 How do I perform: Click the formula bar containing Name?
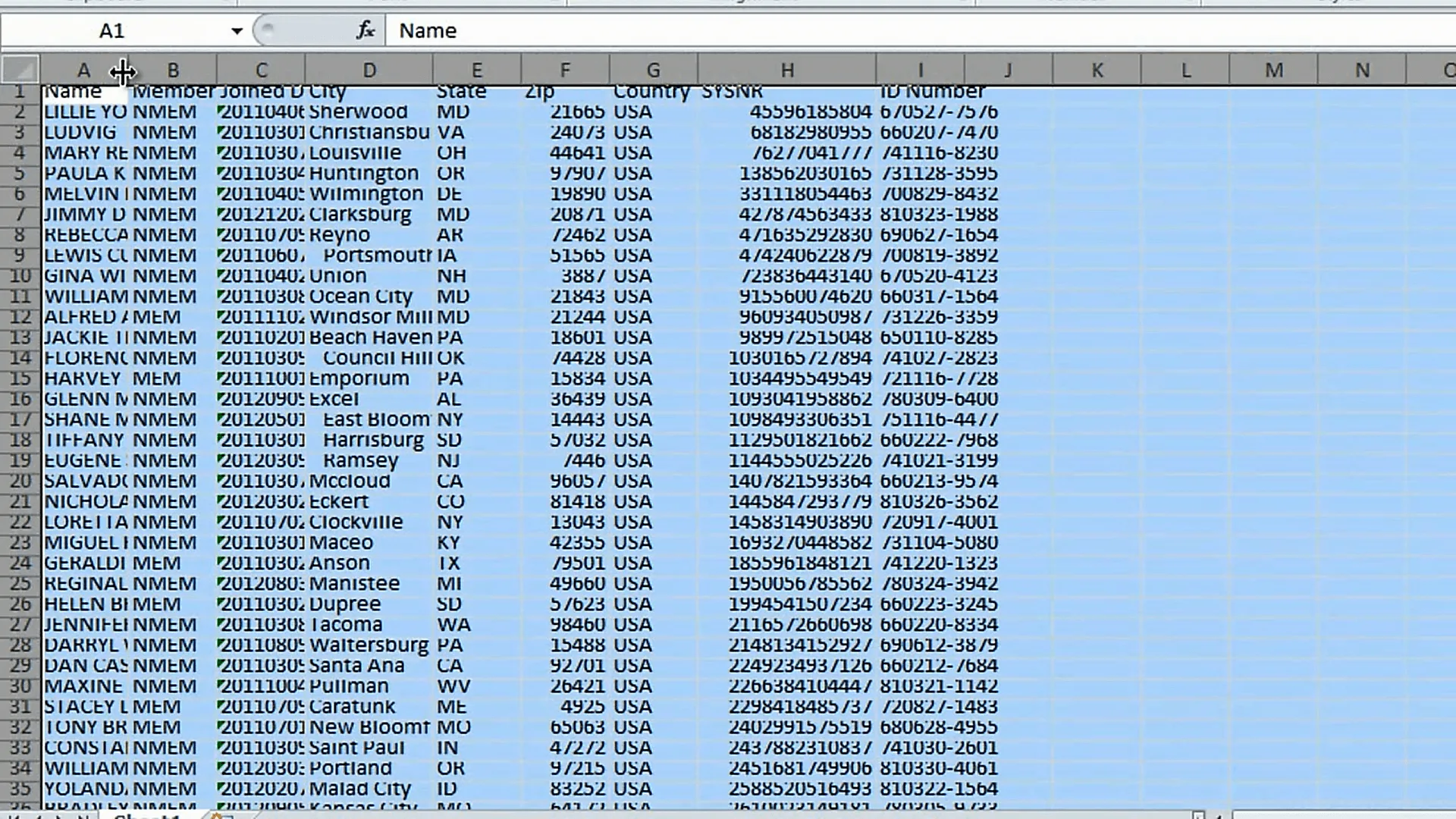point(921,31)
